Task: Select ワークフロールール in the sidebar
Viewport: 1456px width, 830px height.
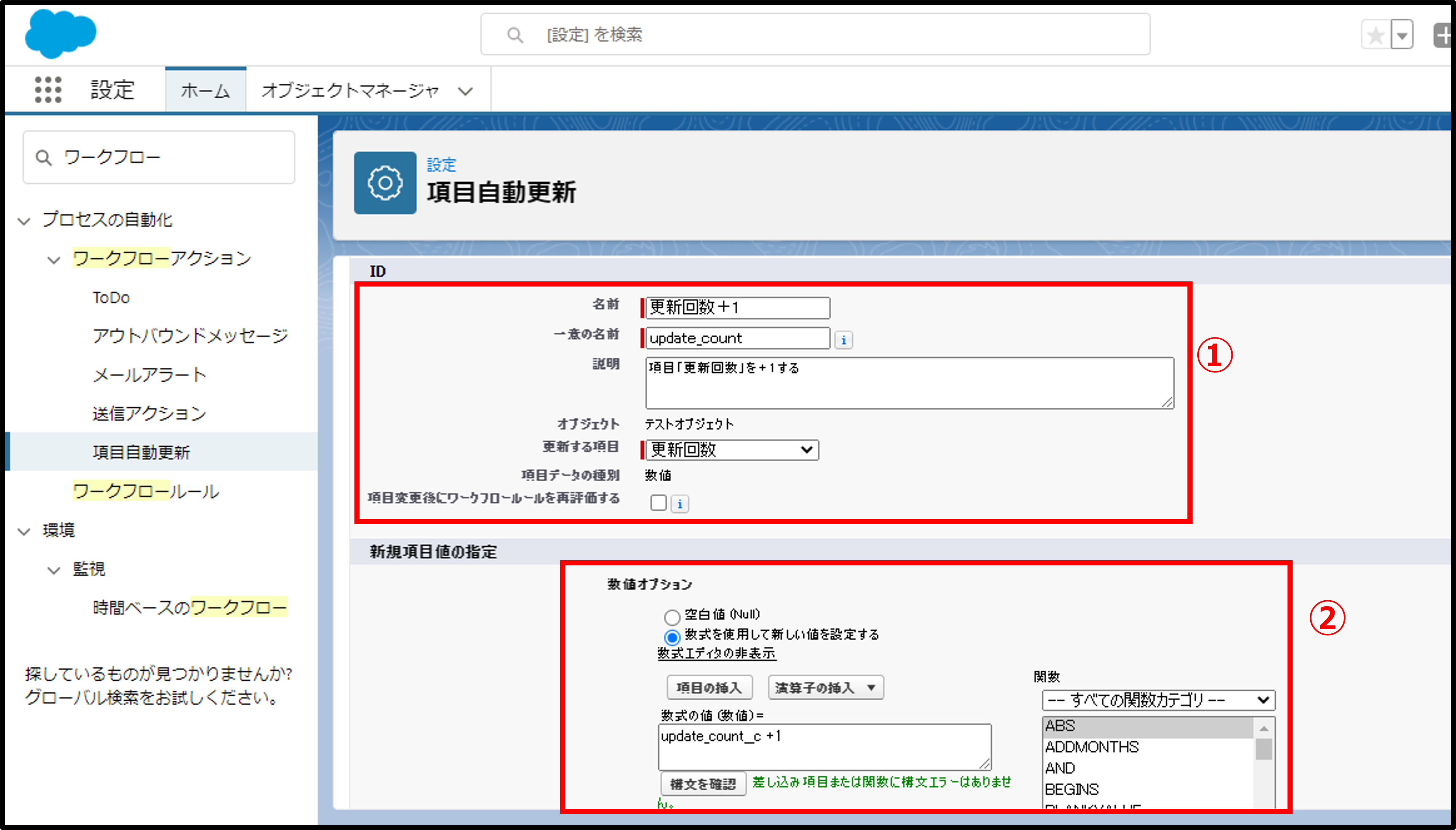Action: pos(146,491)
